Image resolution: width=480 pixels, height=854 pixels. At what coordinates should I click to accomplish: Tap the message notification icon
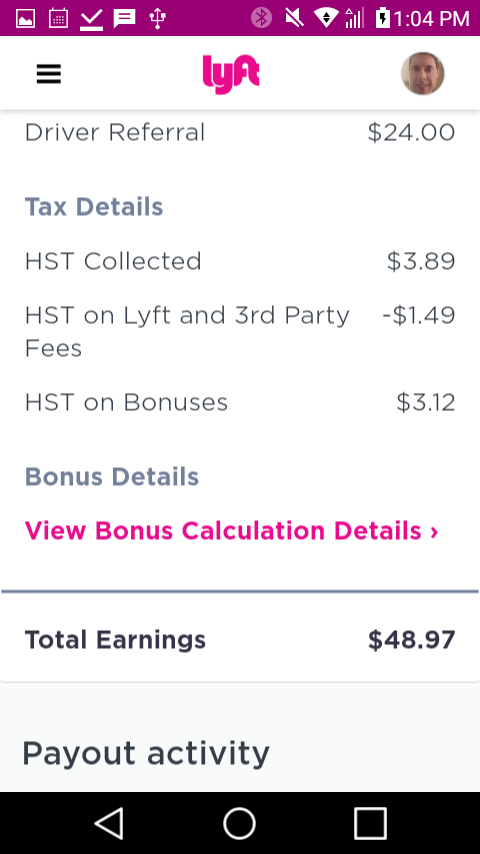point(124,19)
